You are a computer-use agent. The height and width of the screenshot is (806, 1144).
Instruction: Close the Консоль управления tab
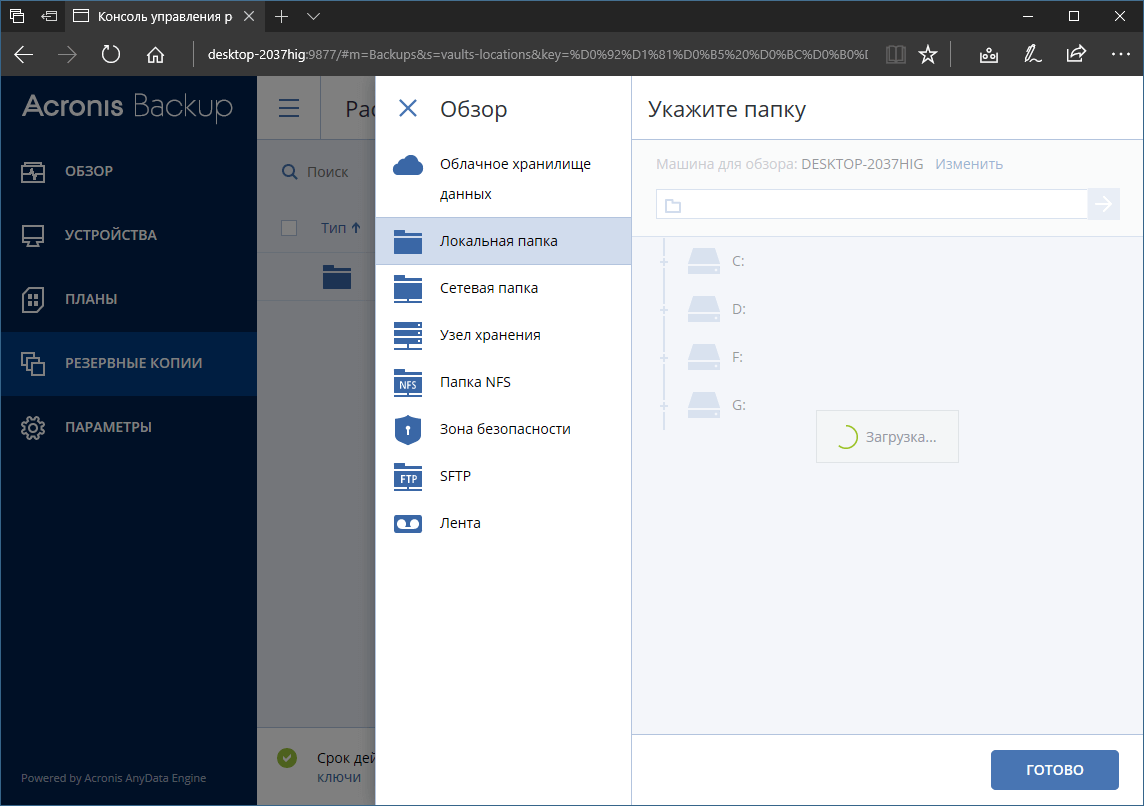[249, 16]
